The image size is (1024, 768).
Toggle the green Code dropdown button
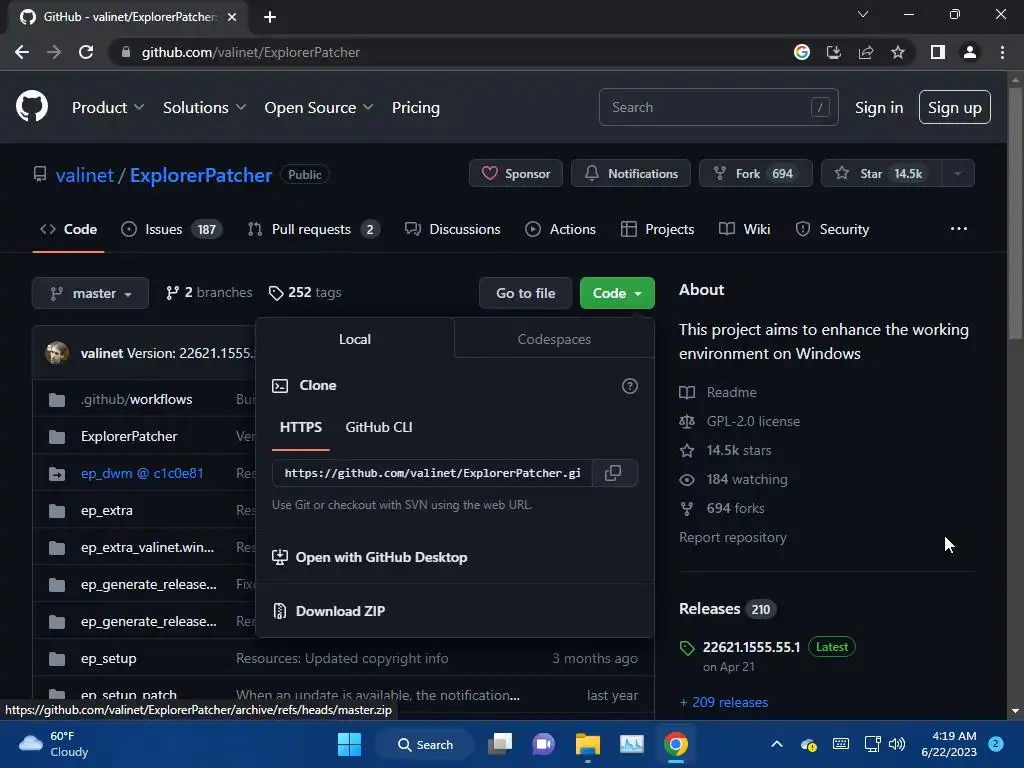617,293
